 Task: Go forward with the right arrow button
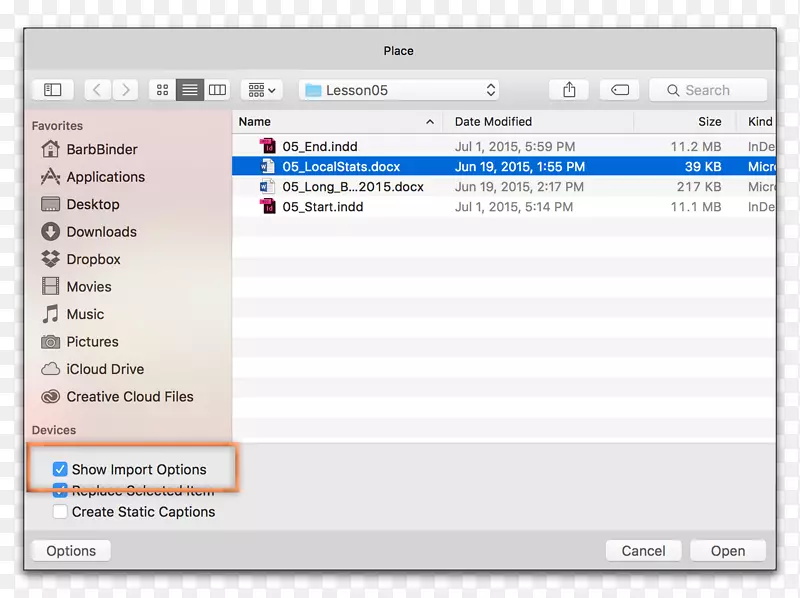pos(125,90)
